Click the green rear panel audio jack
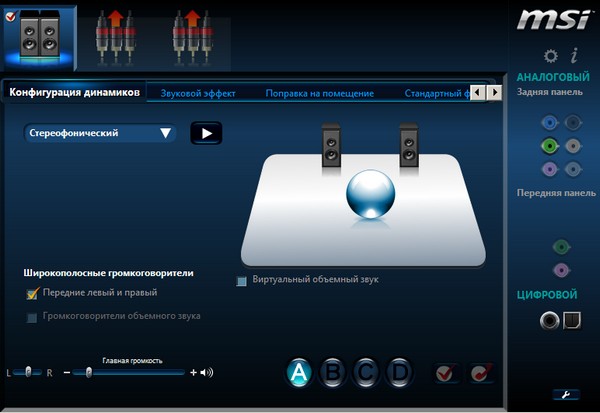 (548, 146)
